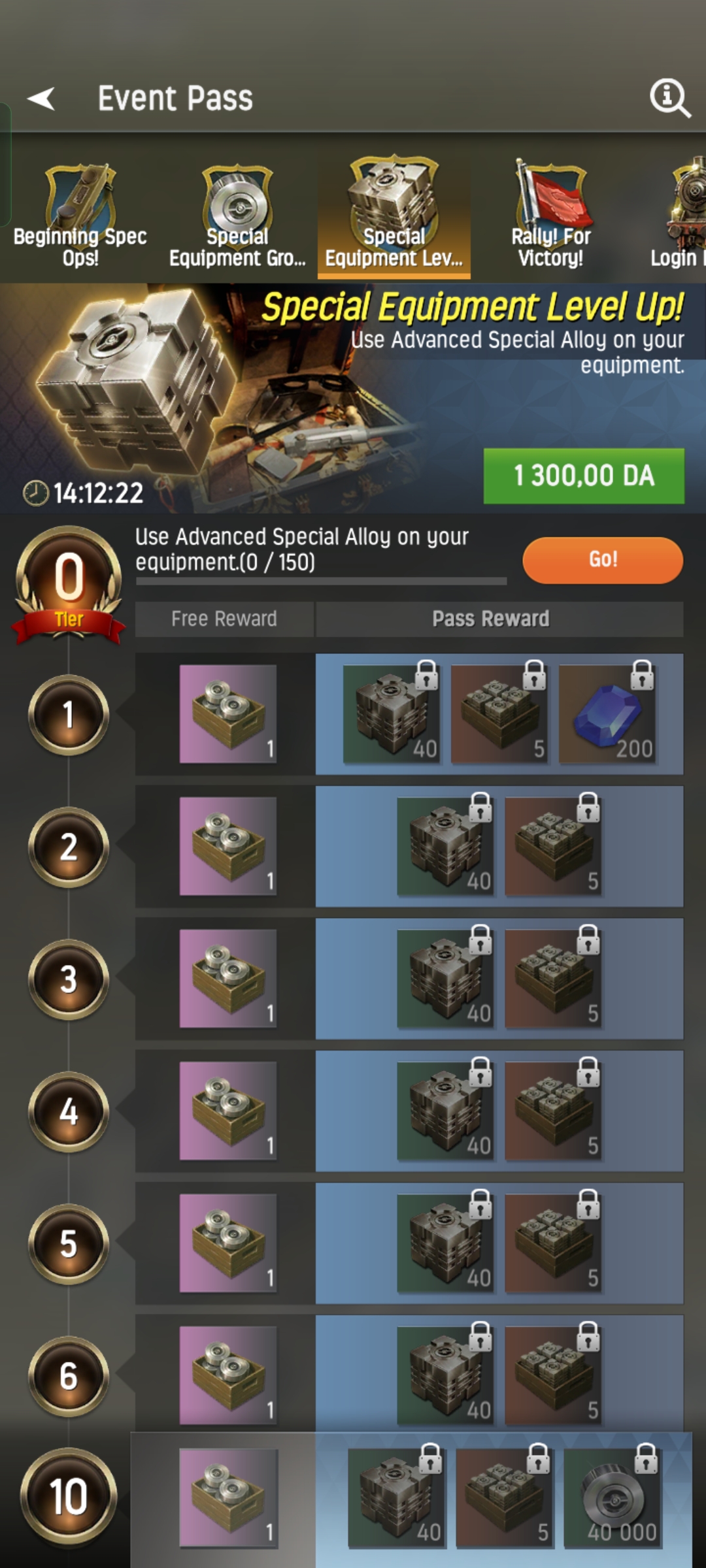Viewport: 706px width, 1568px height.
Task: Tap the tier 6 free reward crate
Action: [228, 1375]
